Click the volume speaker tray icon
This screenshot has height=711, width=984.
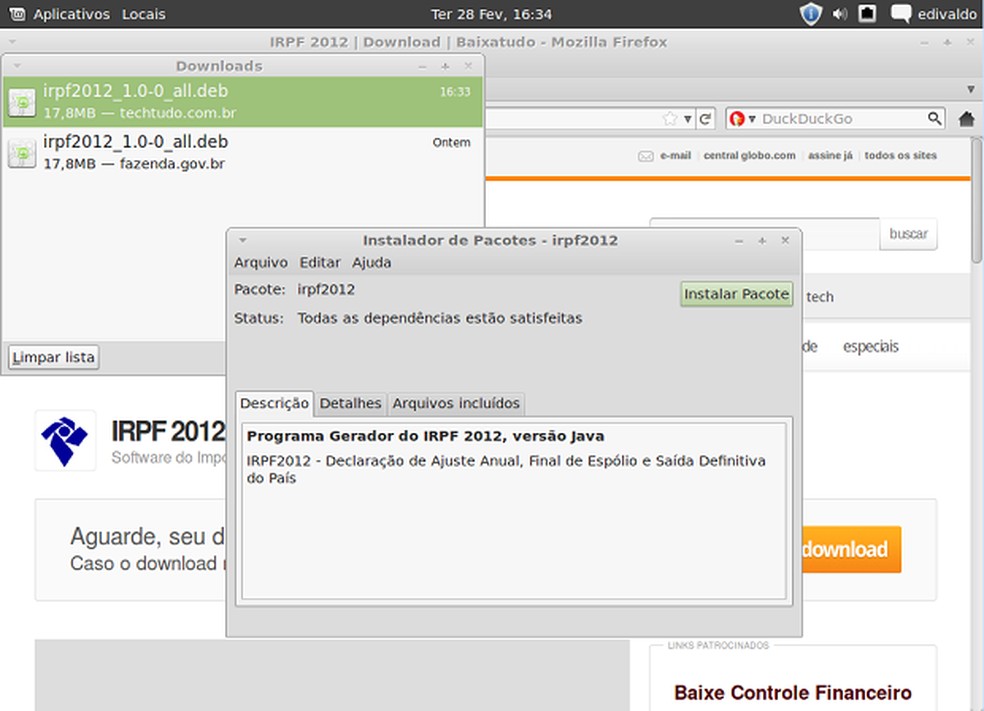point(840,14)
